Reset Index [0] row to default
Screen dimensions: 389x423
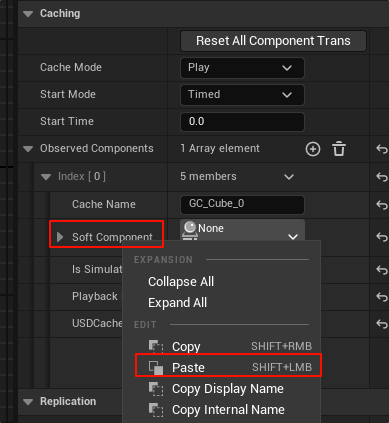click(382, 177)
